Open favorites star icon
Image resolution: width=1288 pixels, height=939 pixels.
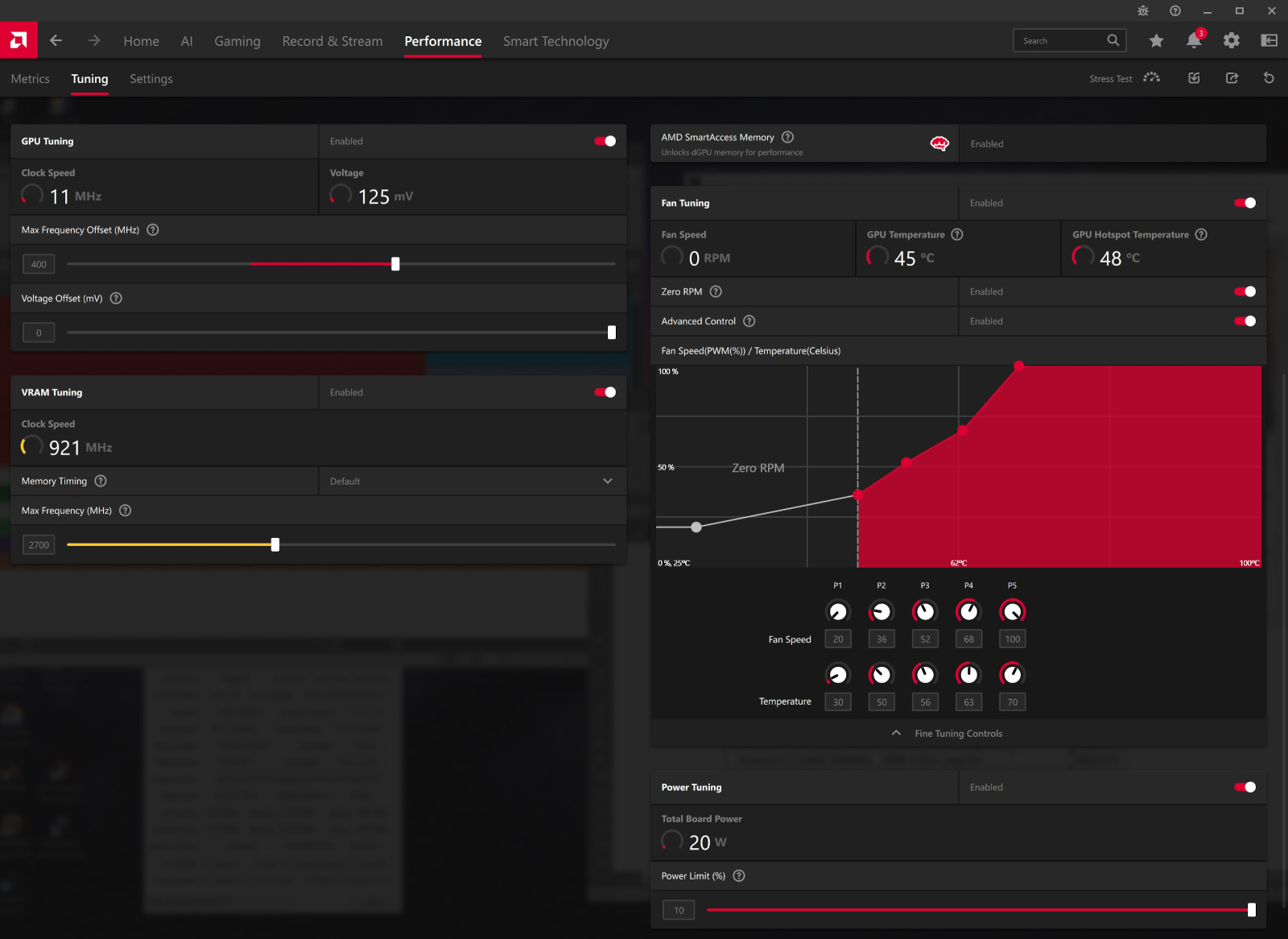(1157, 40)
